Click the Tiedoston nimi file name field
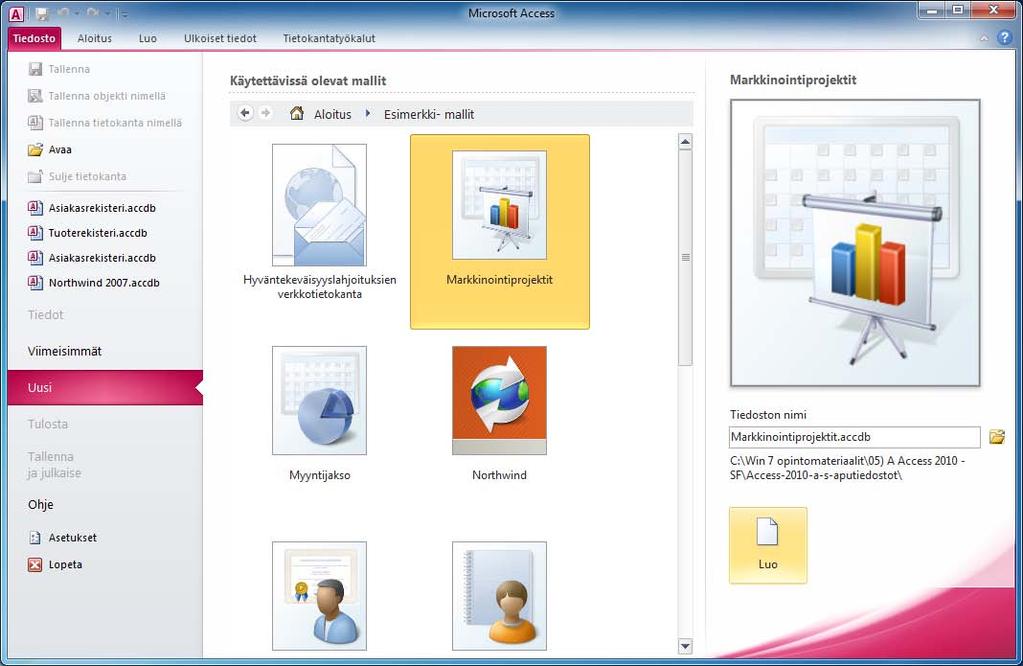Viewport: 1023px width, 666px height. [x=855, y=437]
